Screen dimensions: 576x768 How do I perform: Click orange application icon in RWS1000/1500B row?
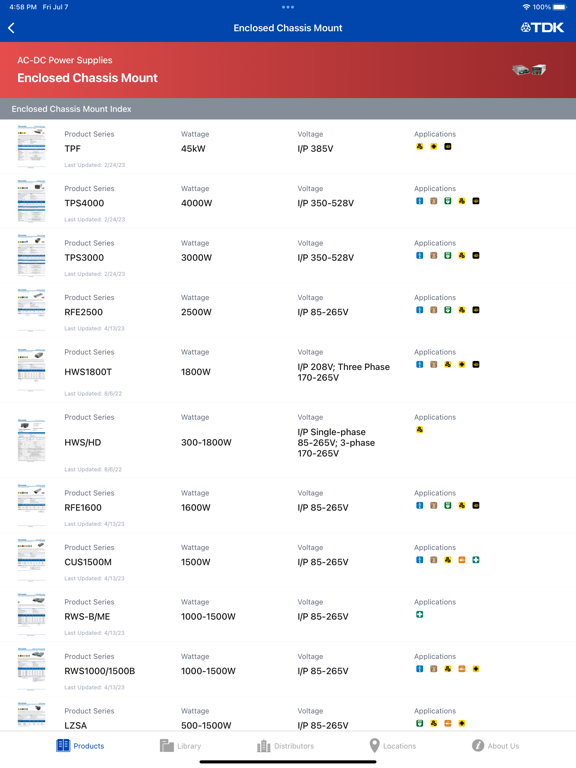coord(461,669)
